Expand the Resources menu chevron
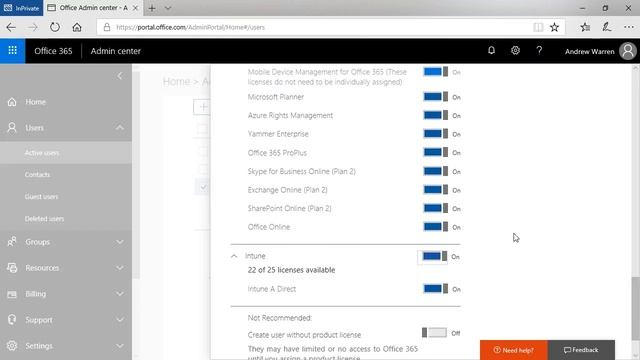This screenshot has width=640, height=360. click(120, 268)
